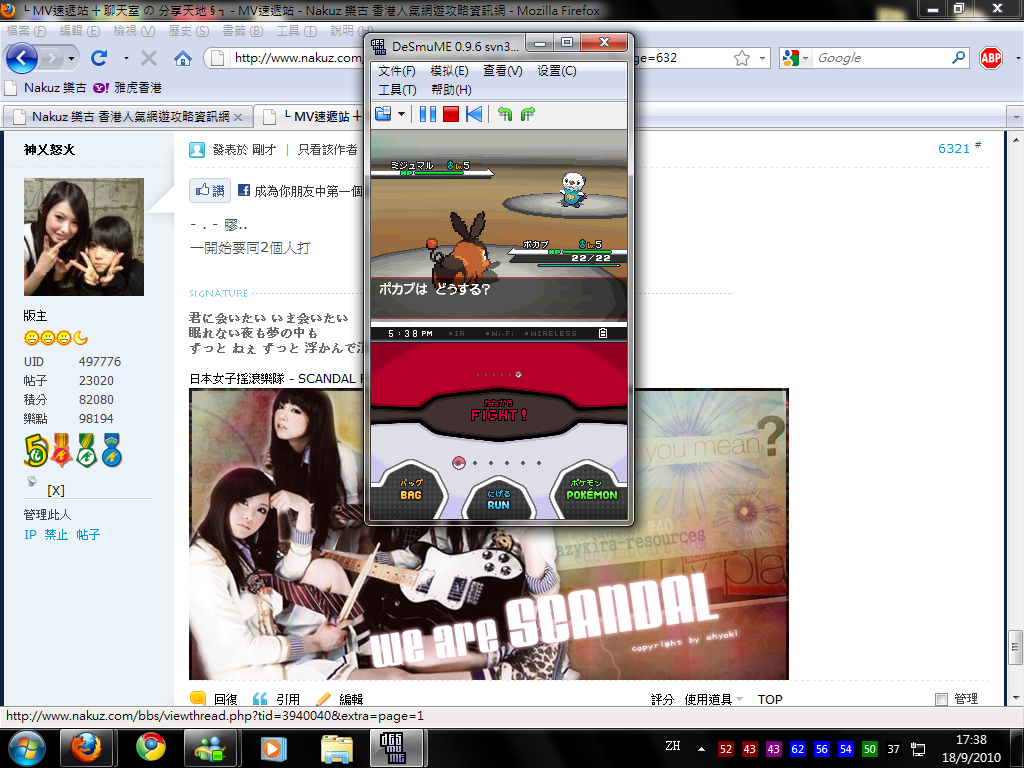Viewport: 1024px width, 768px height.
Task: Open the search engine selector dropdown
Action: pyautogui.click(x=796, y=58)
